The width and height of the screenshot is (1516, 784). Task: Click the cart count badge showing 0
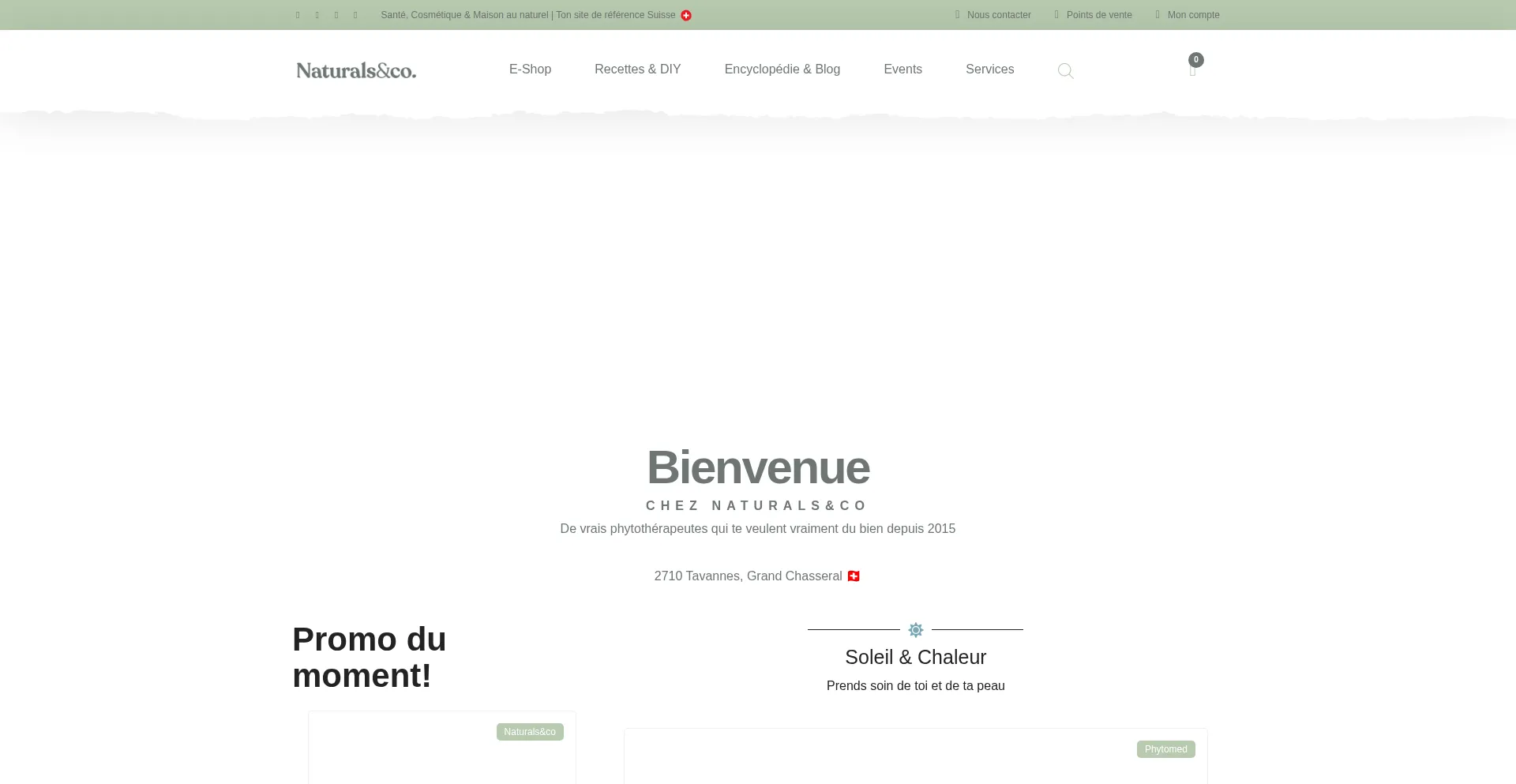tap(1196, 60)
